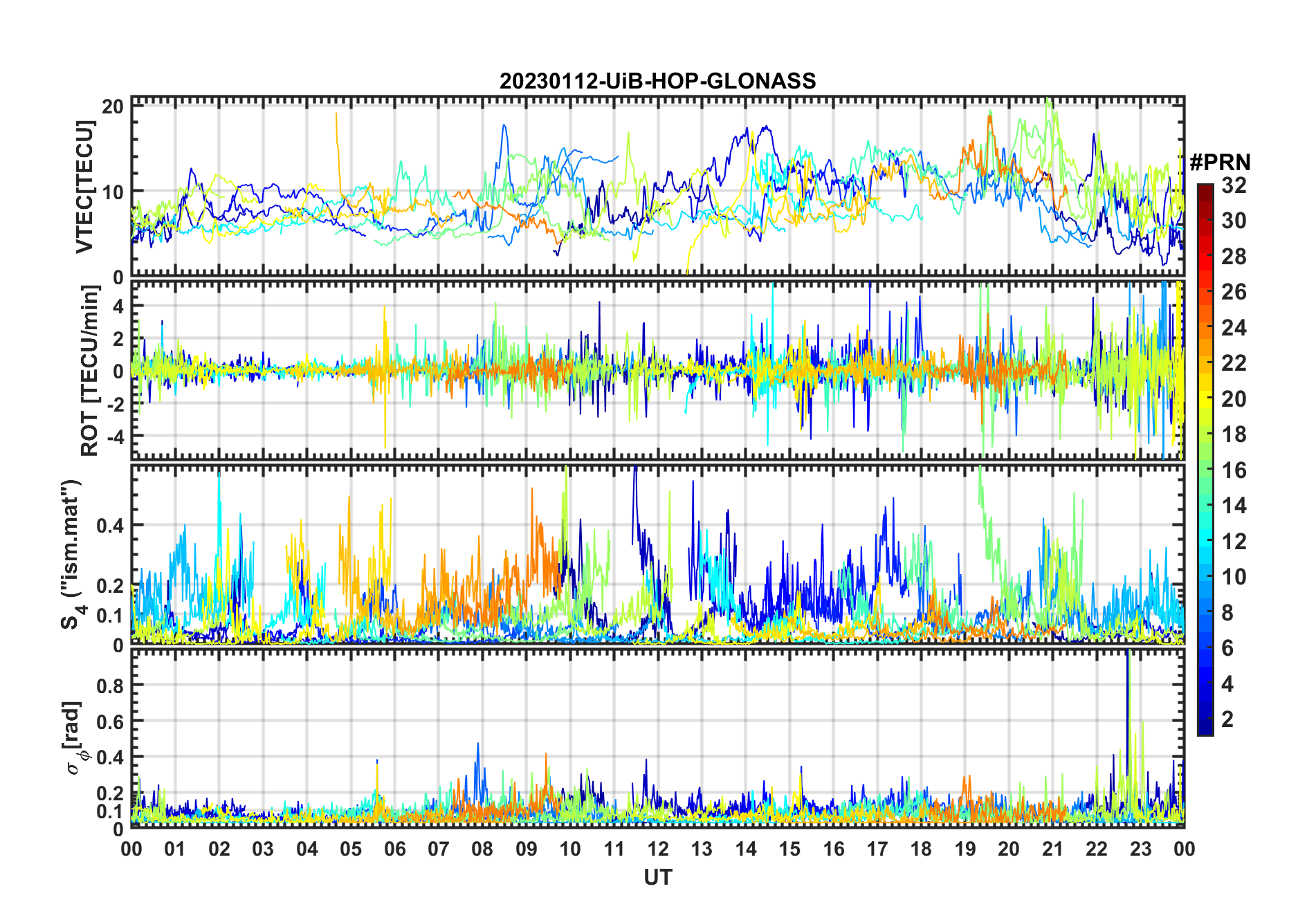Image resolution: width=1316 pixels, height=920 pixels.
Task: Click the 0.1 tick on sigma-phi y-axis
Action: pyautogui.click(x=110, y=811)
